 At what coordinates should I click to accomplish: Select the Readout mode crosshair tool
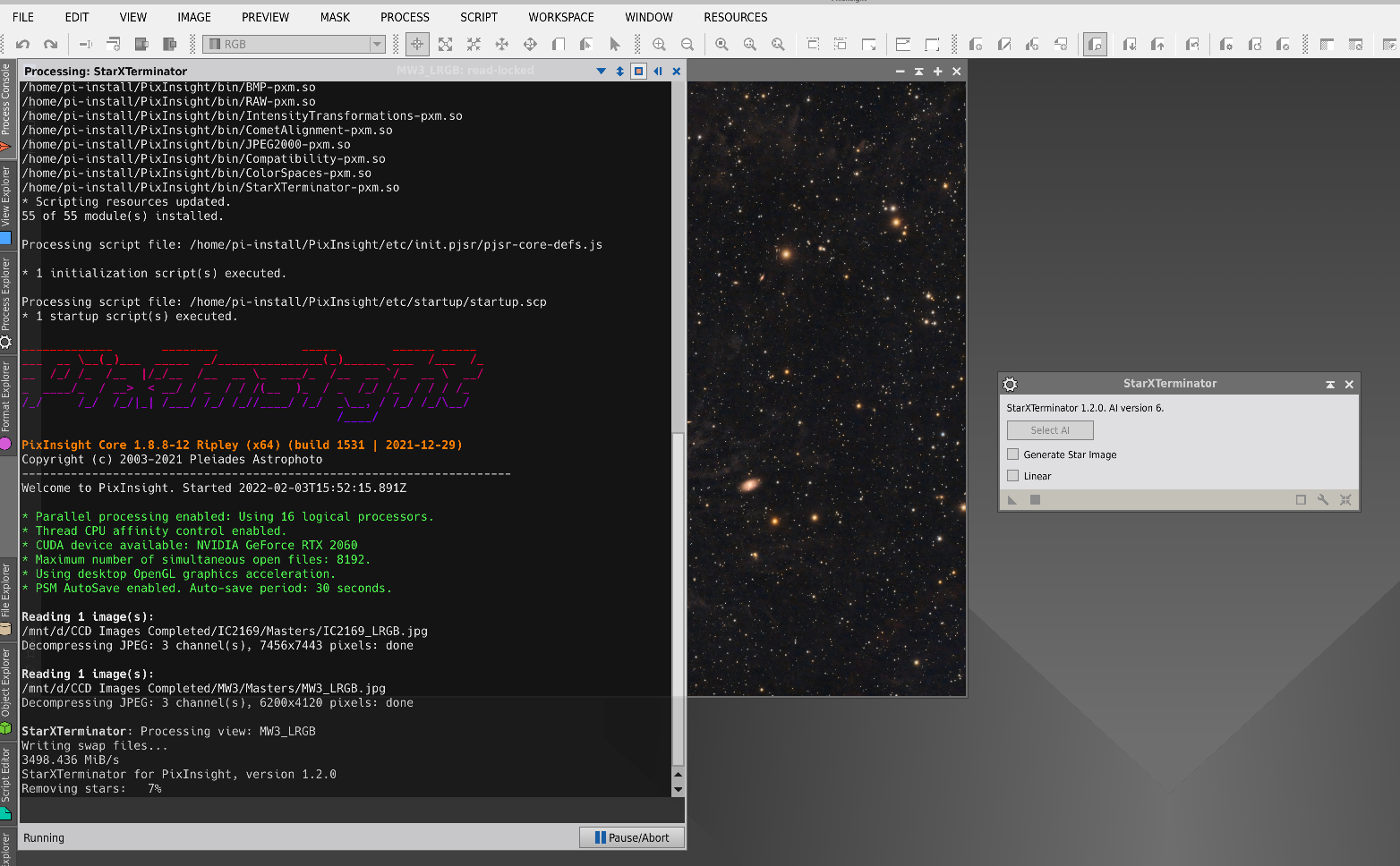point(417,44)
